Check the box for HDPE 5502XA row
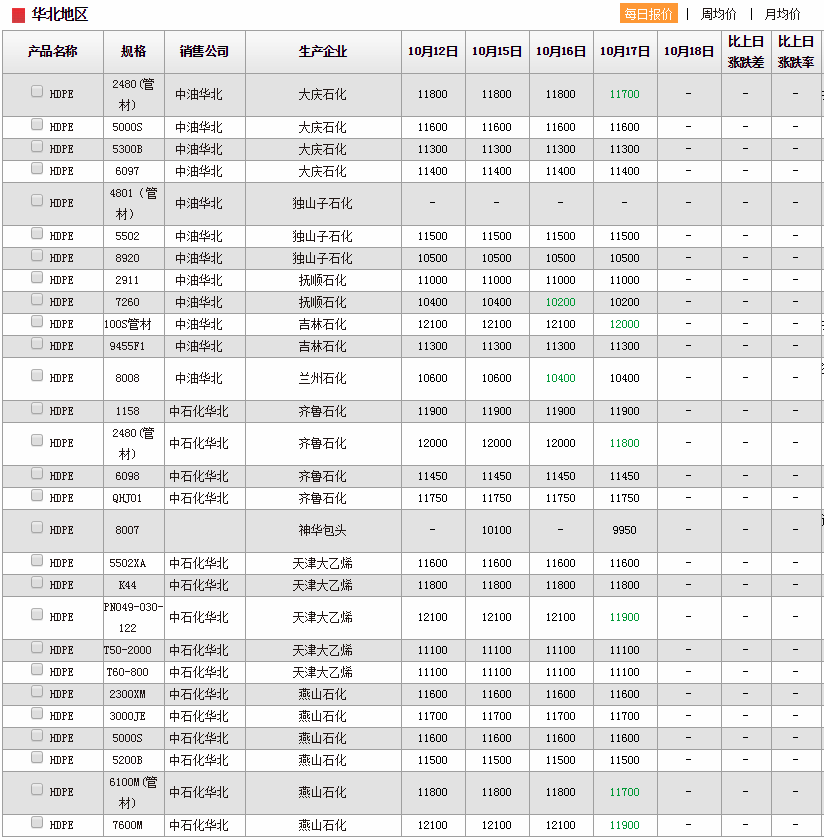 [x=36, y=560]
